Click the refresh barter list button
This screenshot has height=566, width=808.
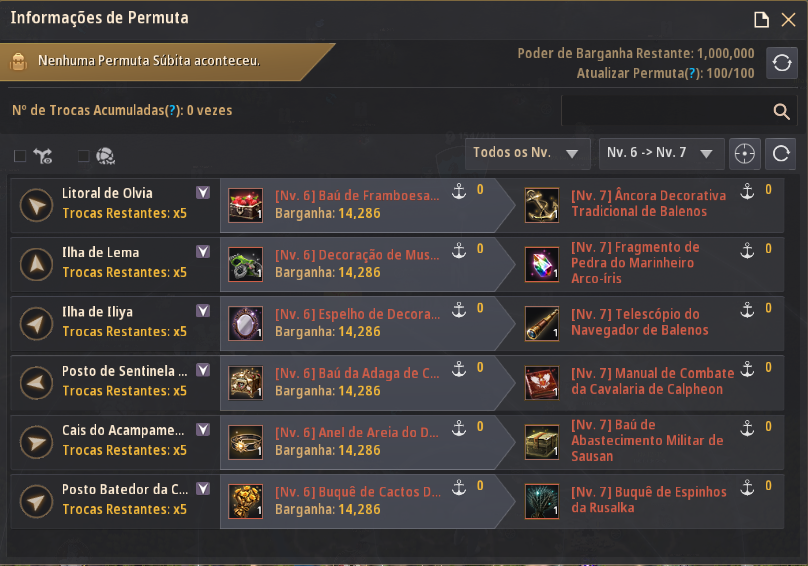[781, 62]
